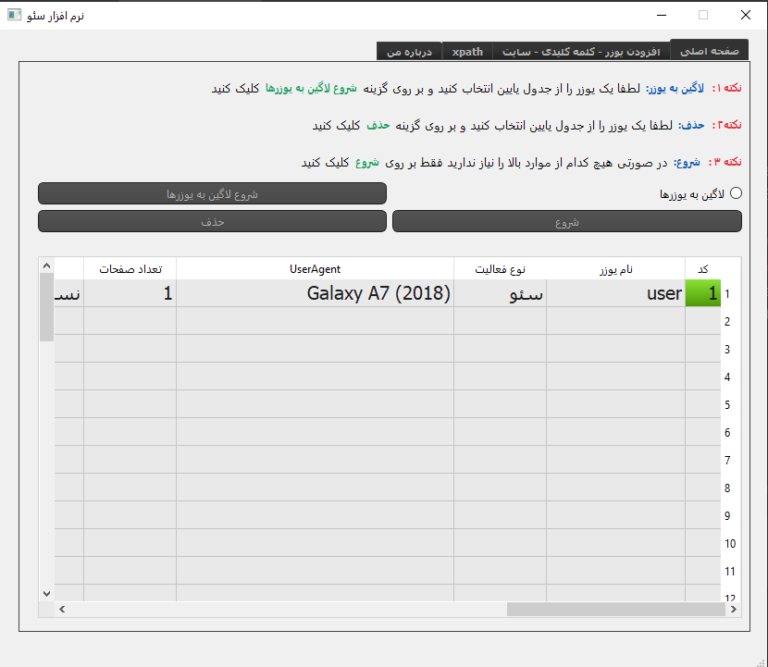Click the app icon in the title bar
The height and width of the screenshot is (667, 768).
14,15
